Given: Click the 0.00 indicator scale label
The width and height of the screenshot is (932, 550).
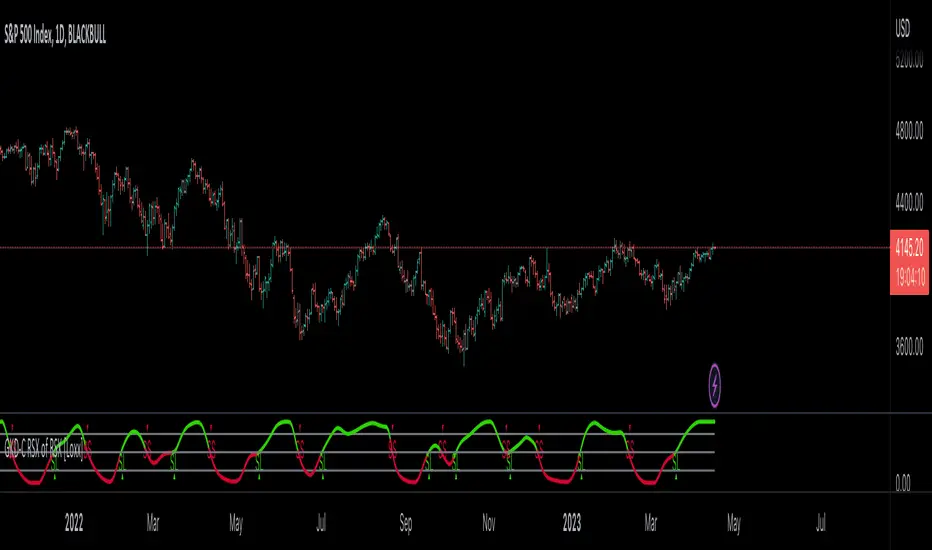Looking at the screenshot, I should 902,483.
